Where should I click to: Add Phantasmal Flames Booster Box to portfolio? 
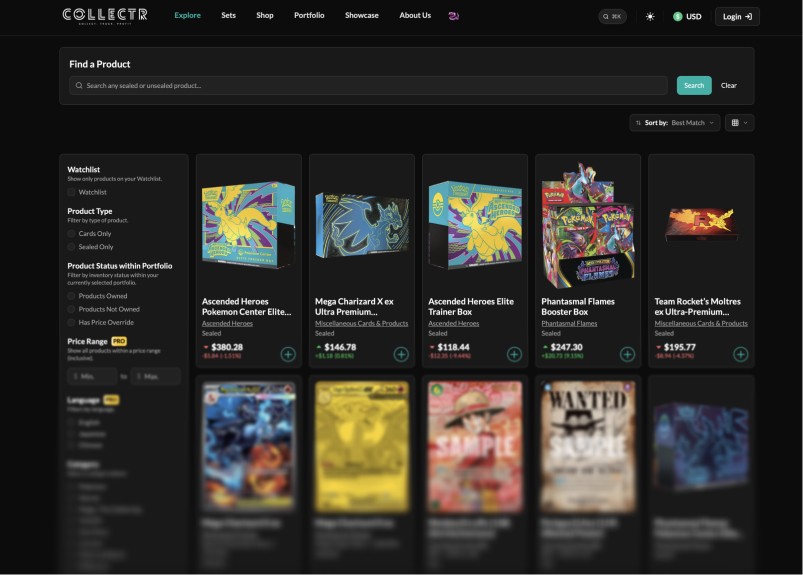point(627,354)
